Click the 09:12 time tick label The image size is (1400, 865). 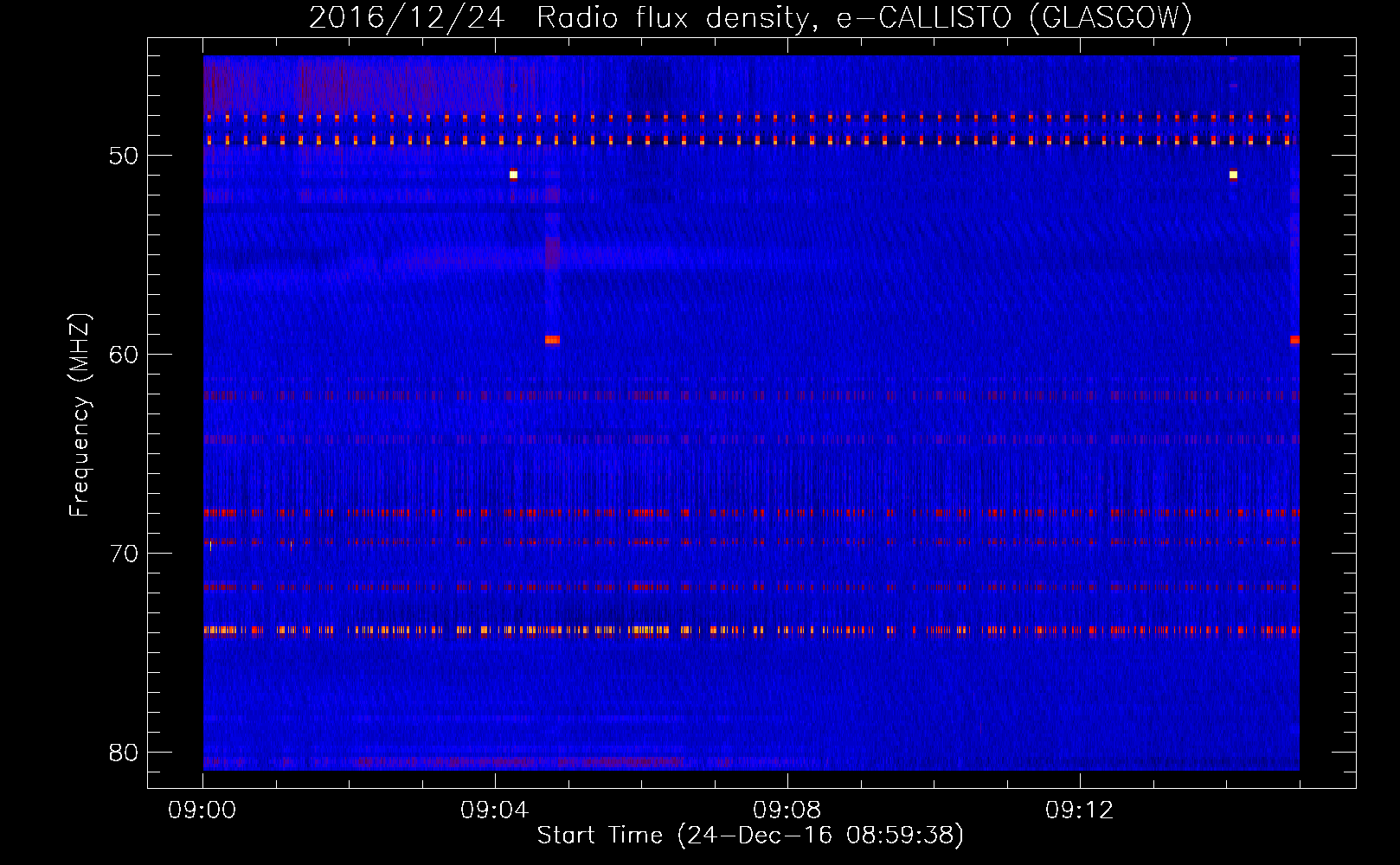1080,811
